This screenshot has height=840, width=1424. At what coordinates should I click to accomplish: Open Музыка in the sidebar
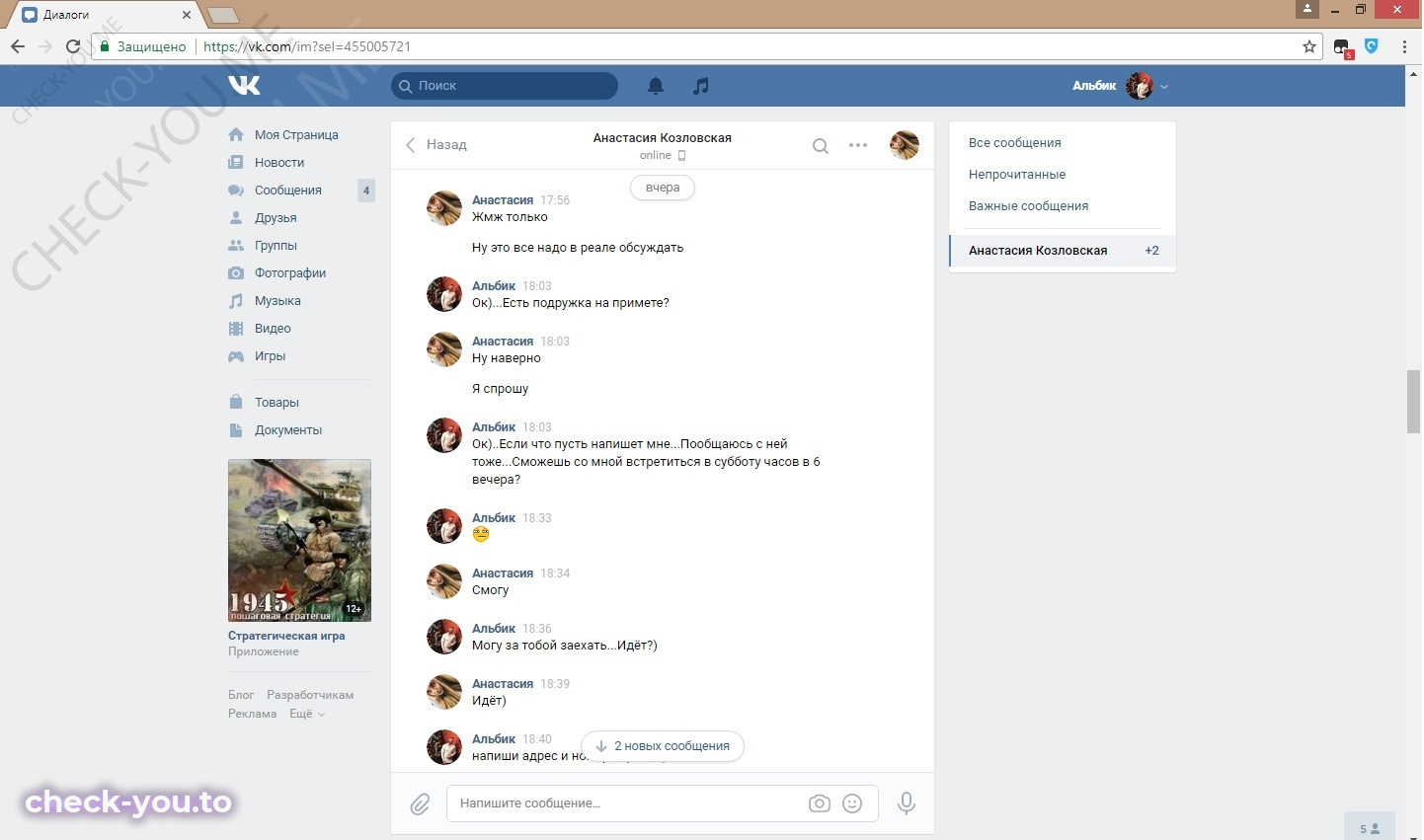point(277,301)
